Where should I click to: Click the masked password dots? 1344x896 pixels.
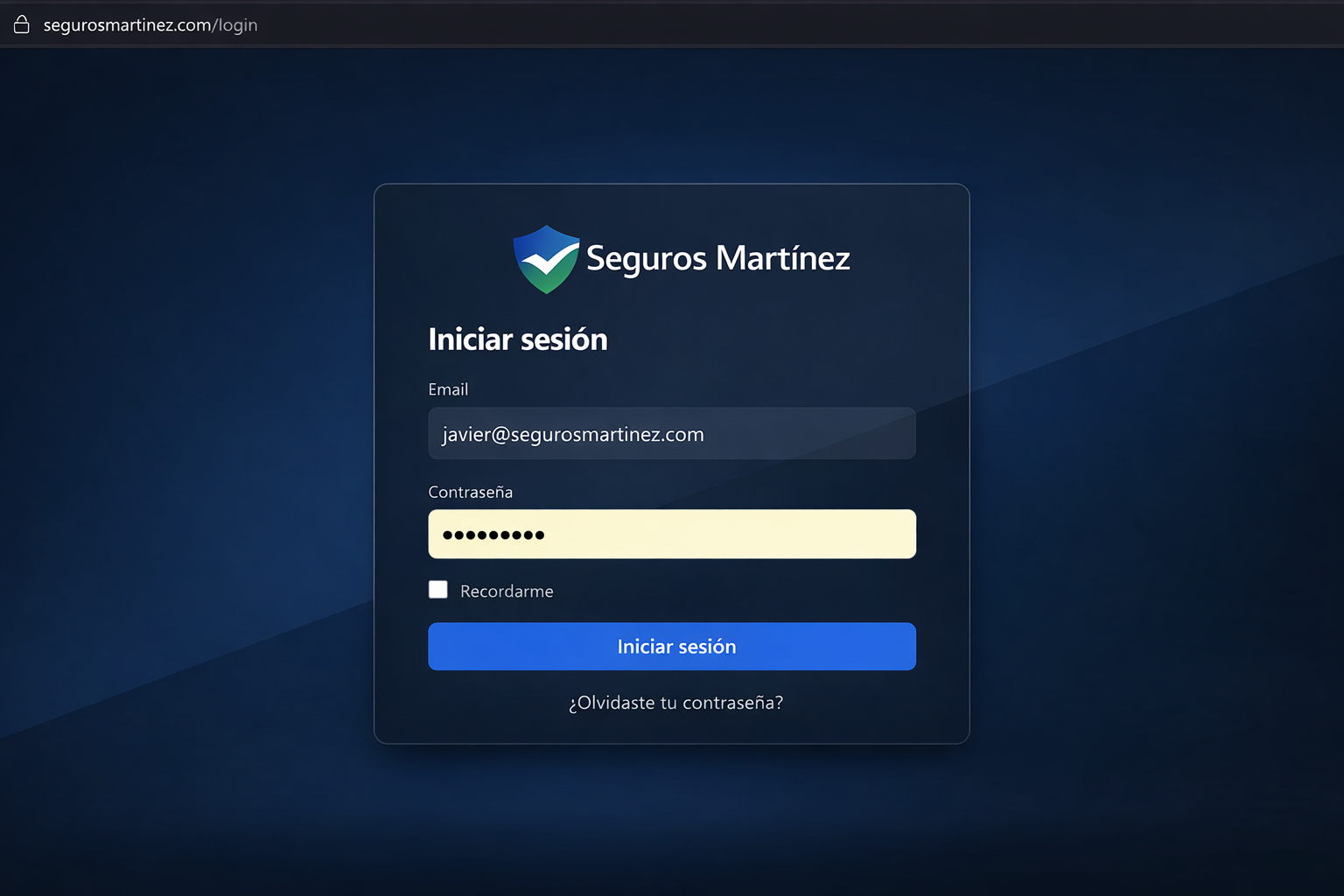493,534
